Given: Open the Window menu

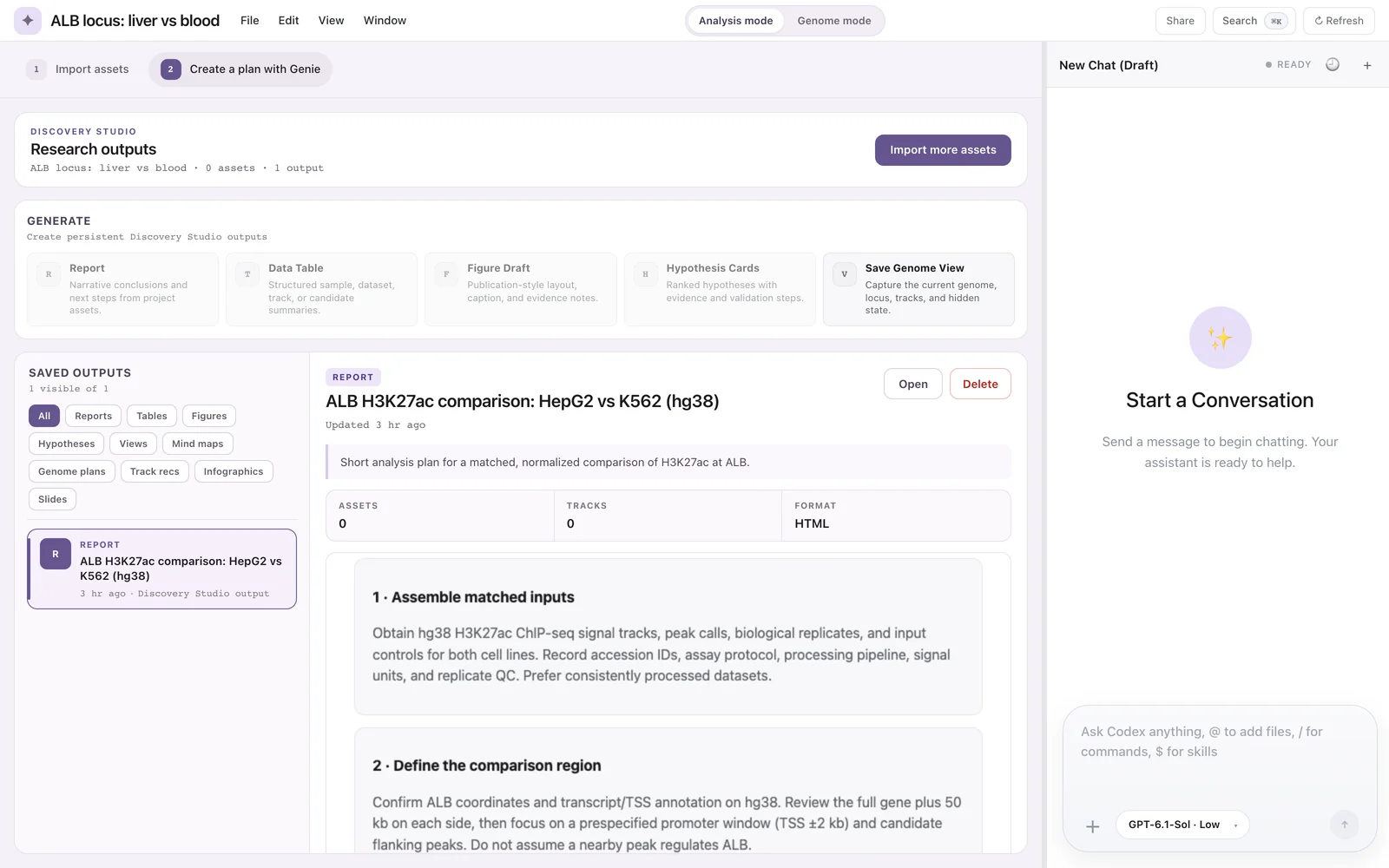Looking at the screenshot, I should [x=385, y=21].
